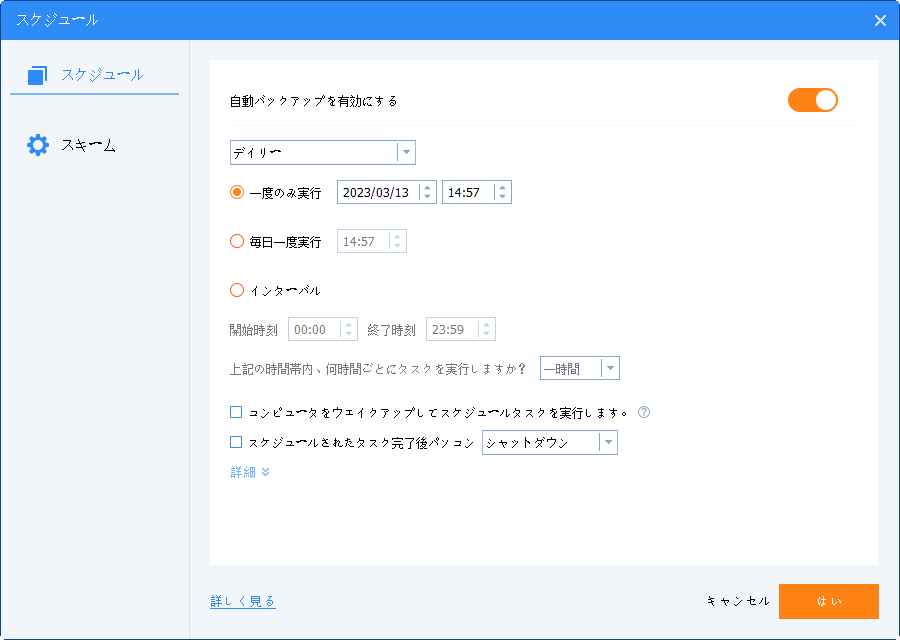The width and height of the screenshot is (900, 640).
Task: Select the インターバル radio button
Action: tap(236, 290)
